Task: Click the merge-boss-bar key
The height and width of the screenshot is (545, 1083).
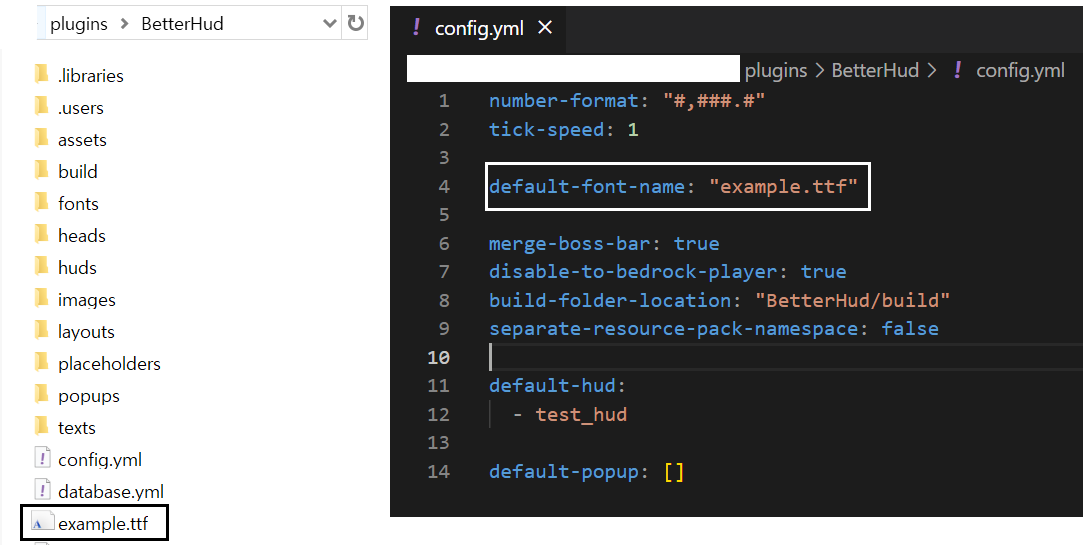Action: pos(569,243)
